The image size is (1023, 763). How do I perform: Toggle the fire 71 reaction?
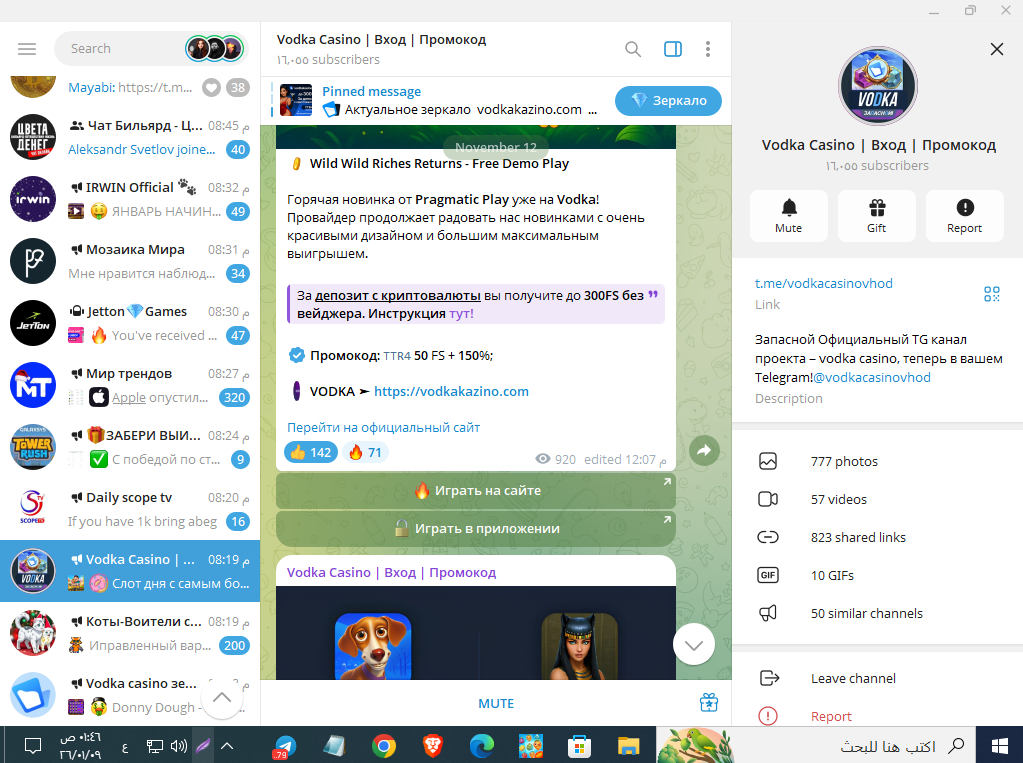(x=366, y=452)
